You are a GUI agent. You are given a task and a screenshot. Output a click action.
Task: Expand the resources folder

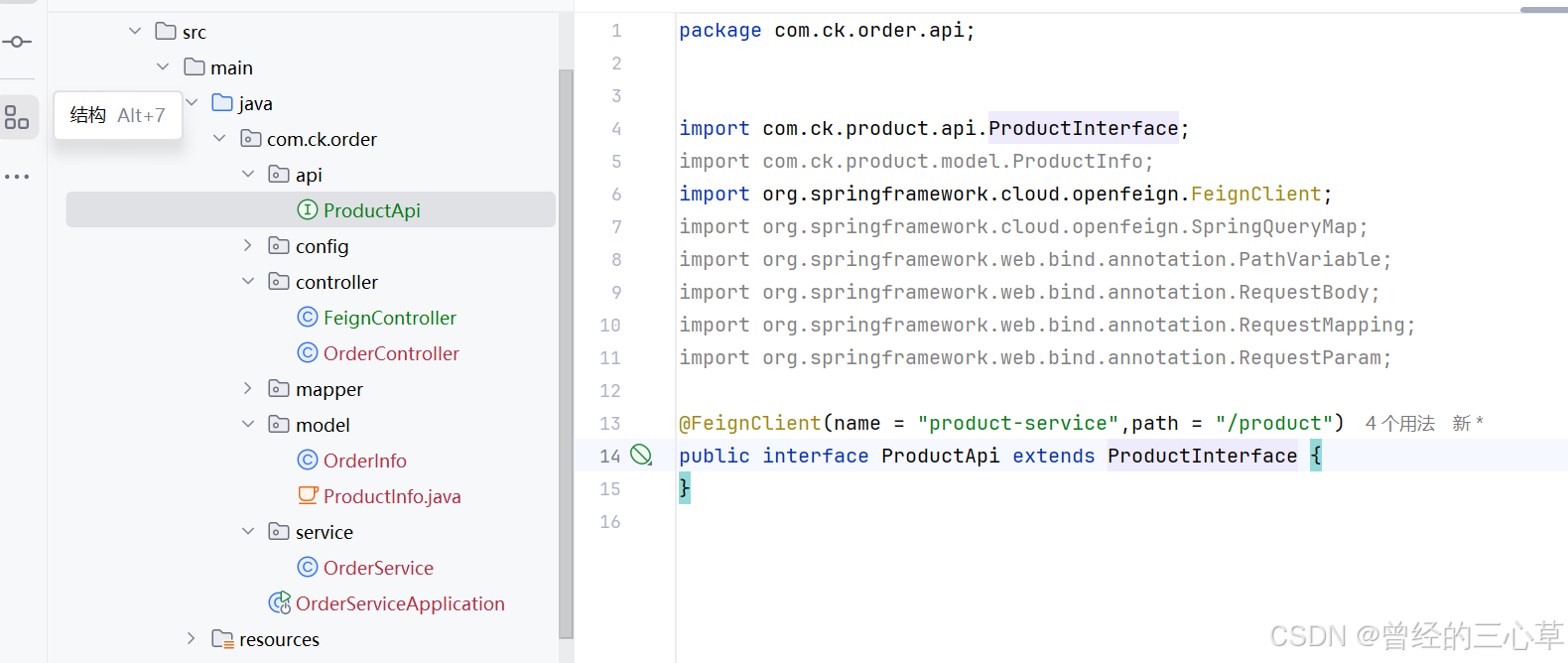192,638
